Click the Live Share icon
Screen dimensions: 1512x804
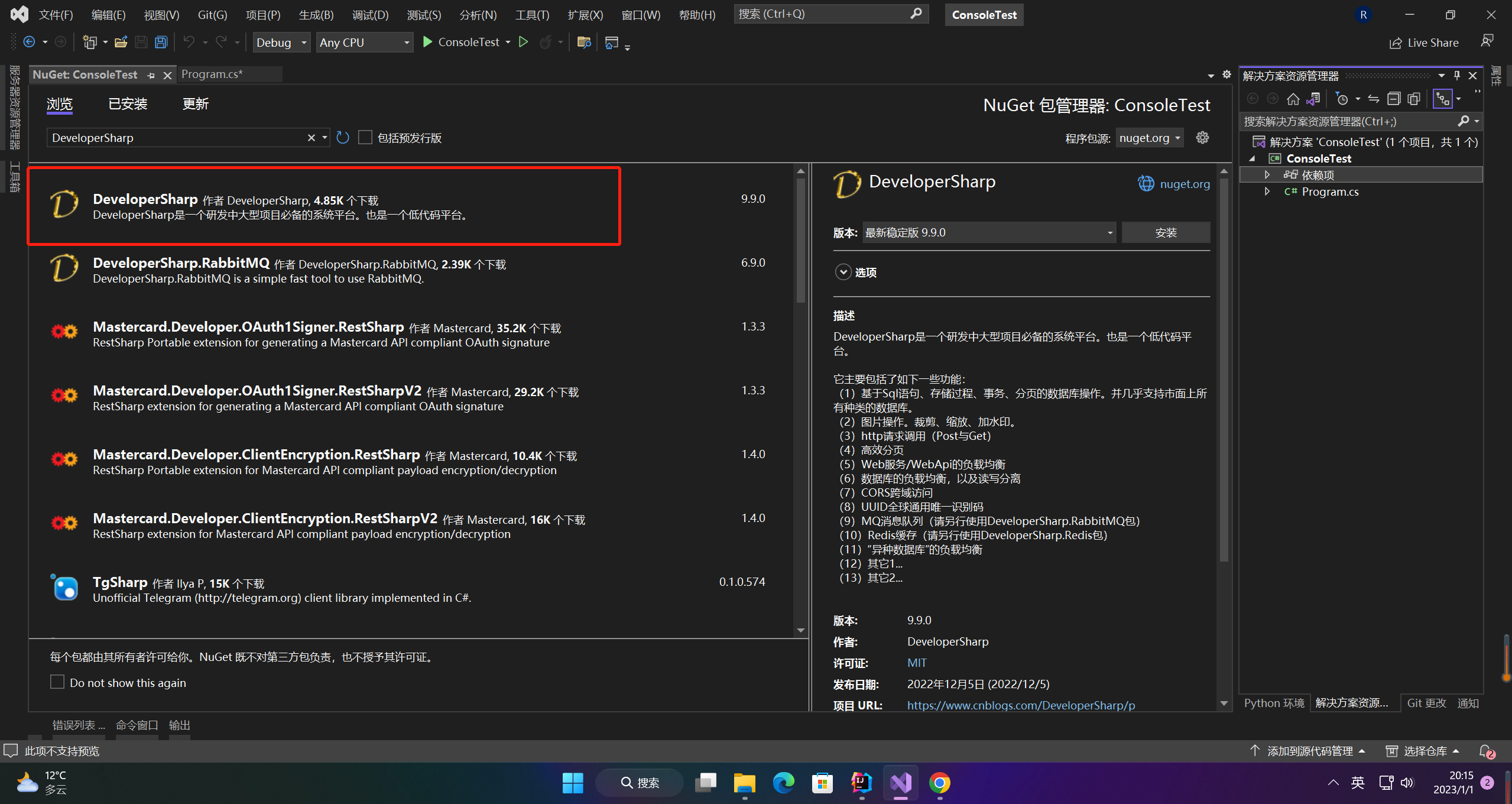1396,43
